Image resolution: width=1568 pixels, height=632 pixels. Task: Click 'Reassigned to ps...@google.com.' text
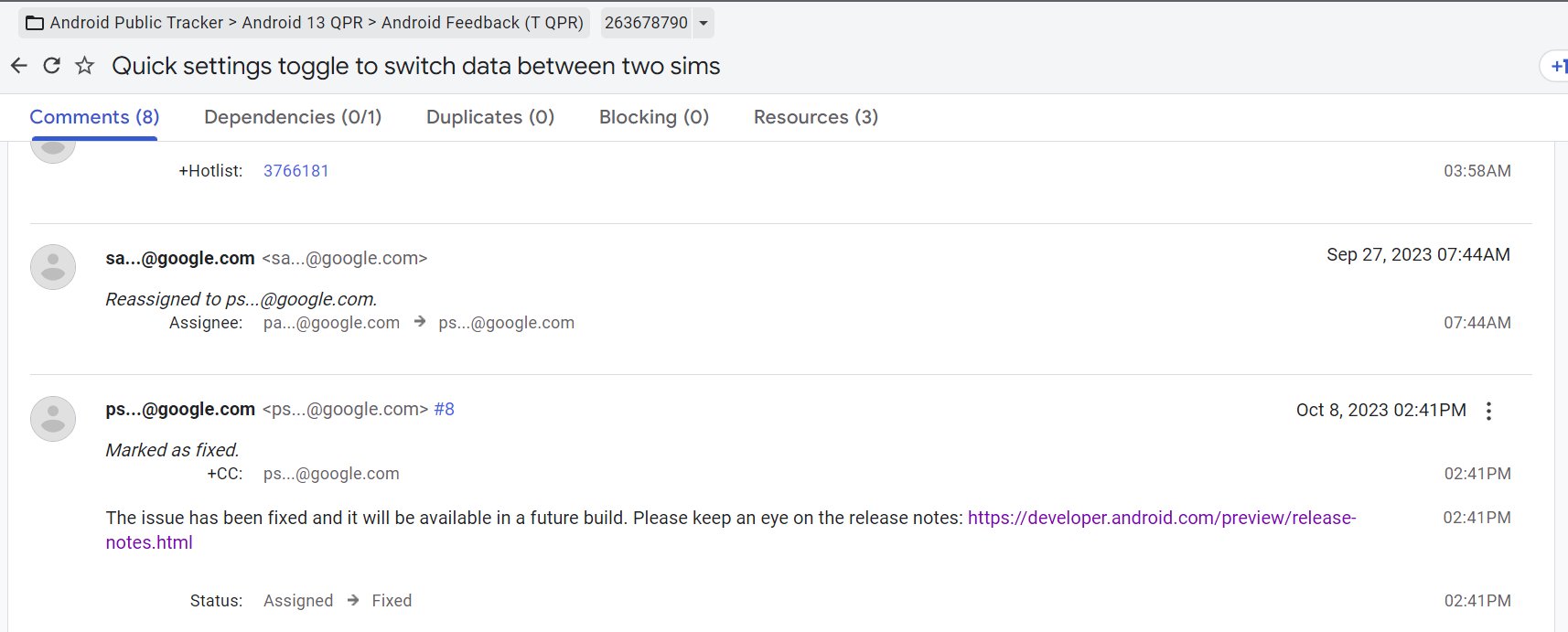(x=242, y=299)
